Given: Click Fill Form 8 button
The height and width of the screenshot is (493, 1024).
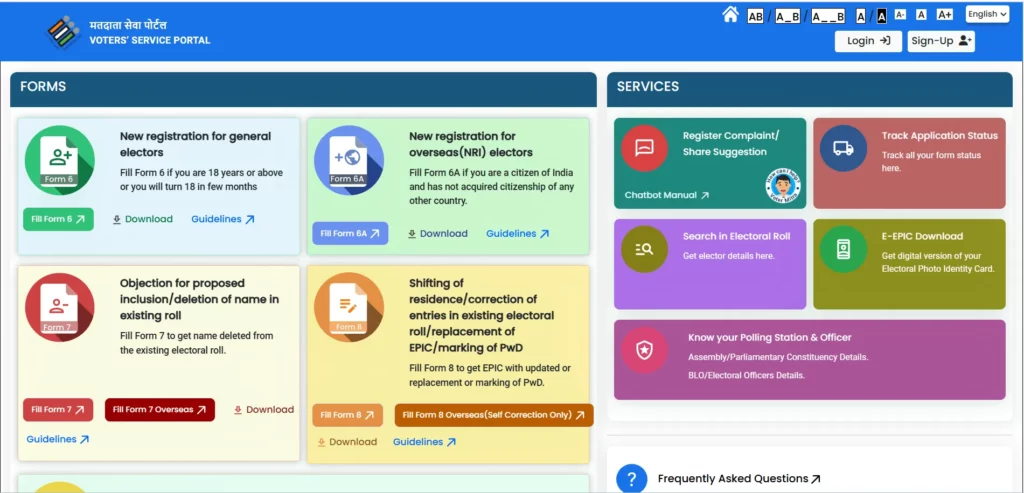Looking at the screenshot, I should point(347,415).
